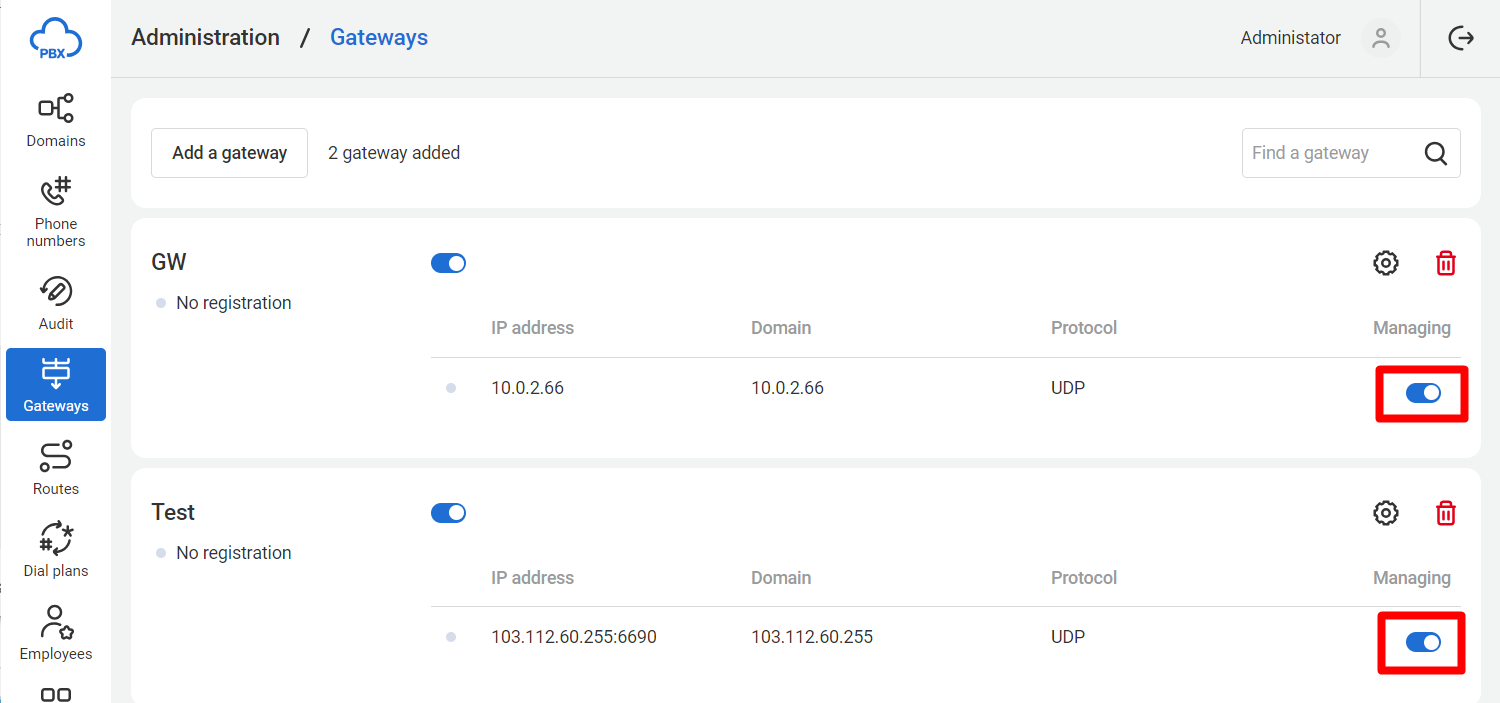
Task: Delete the GW gateway
Action: (1446, 263)
